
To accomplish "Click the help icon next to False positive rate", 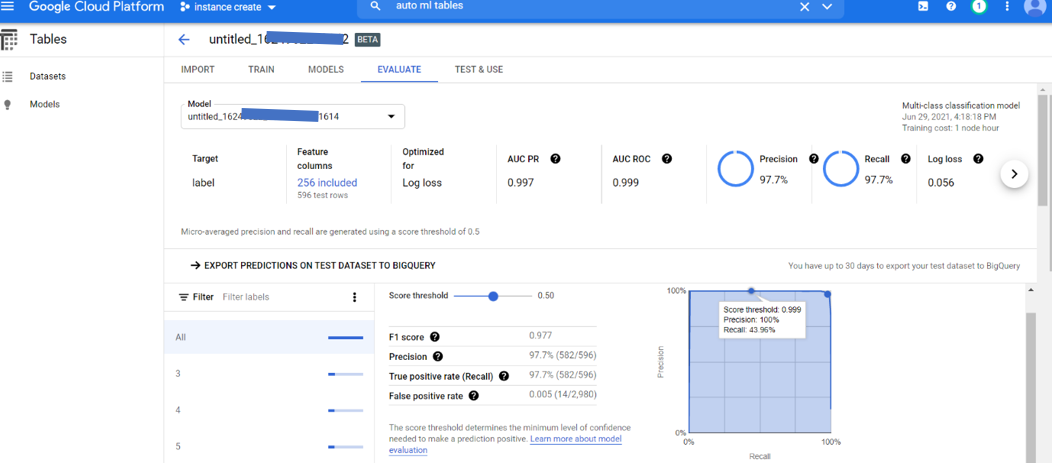I will (x=473, y=396).
